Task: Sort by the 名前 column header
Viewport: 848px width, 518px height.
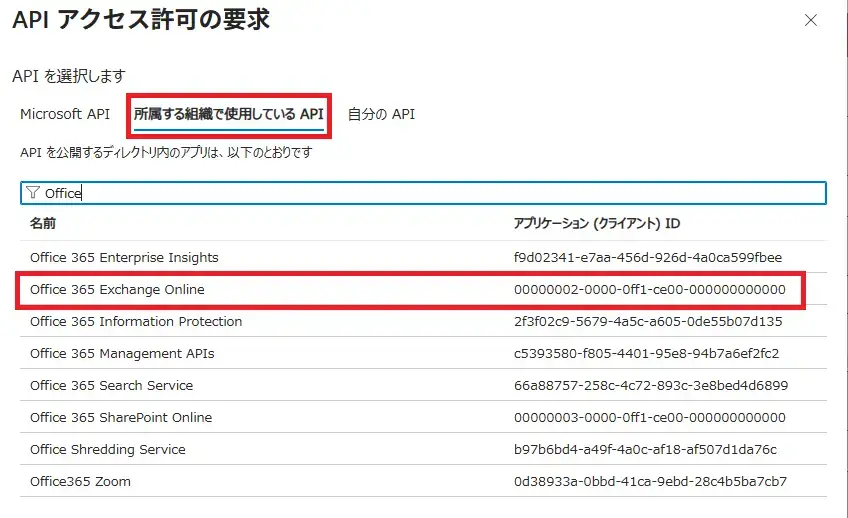Action: pos(43,224)
